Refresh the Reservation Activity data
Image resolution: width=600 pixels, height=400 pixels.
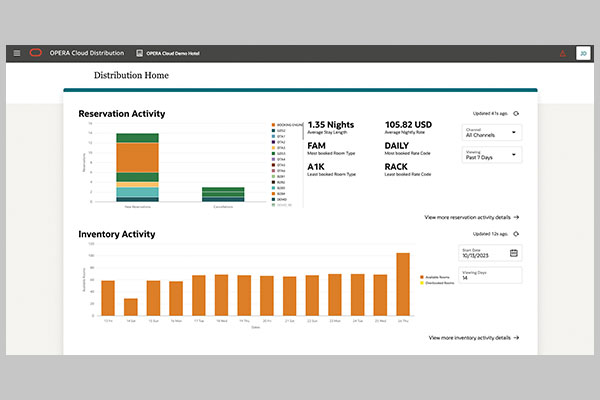pyautogui.click(x=516, y=113)
